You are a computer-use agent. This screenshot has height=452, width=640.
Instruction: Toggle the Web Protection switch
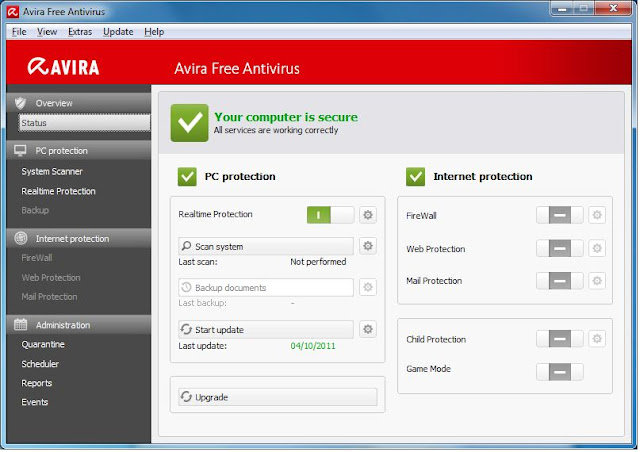(560, 248)
